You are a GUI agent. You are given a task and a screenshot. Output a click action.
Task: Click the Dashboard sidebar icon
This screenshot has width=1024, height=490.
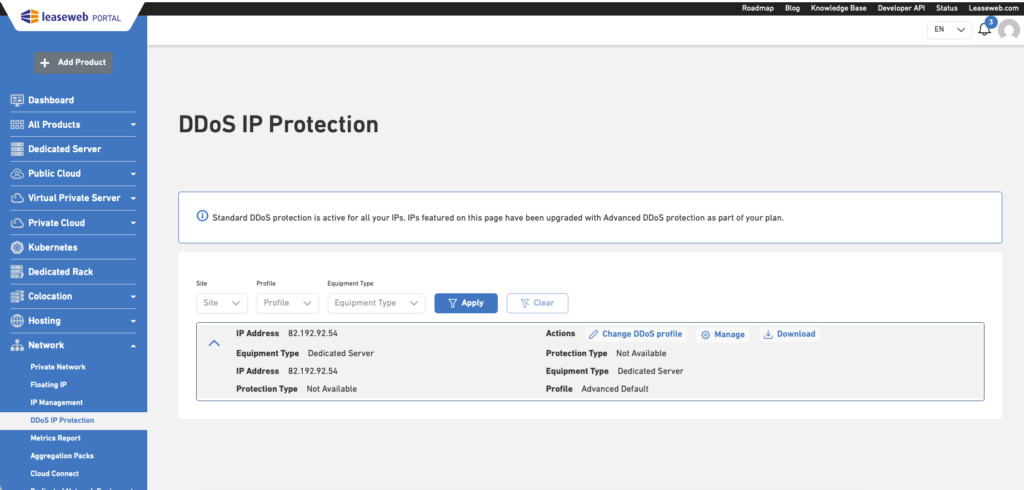17,100
